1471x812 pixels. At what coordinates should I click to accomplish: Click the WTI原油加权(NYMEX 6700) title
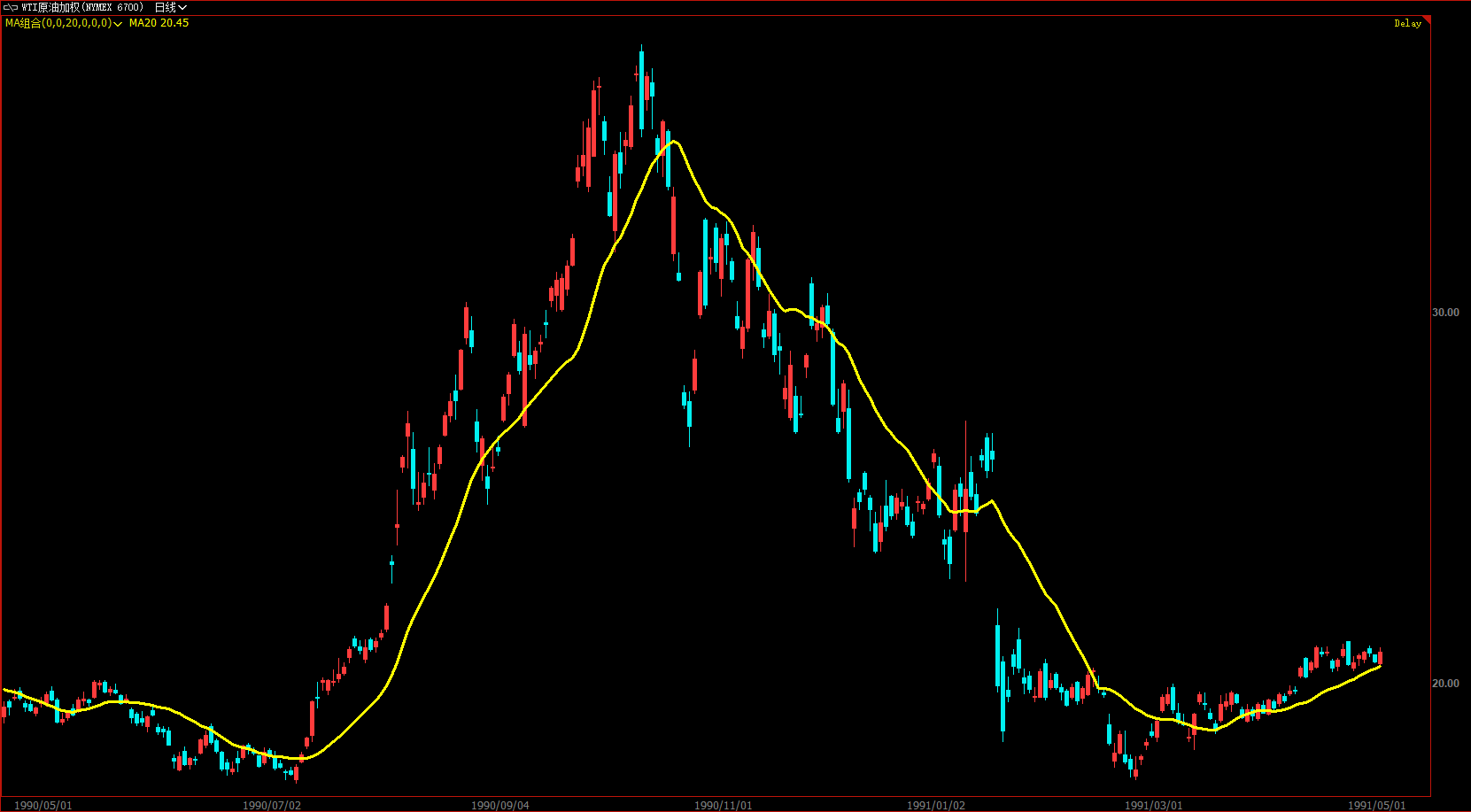coord(82,8)
